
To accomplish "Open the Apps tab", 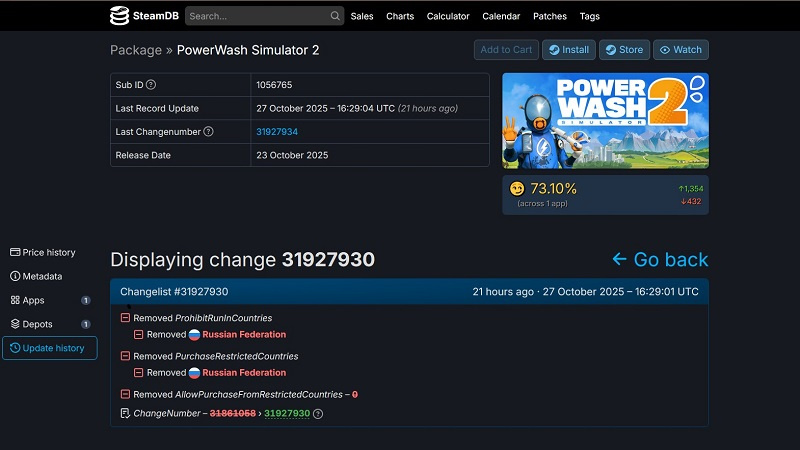I will [x=49, y=301].
